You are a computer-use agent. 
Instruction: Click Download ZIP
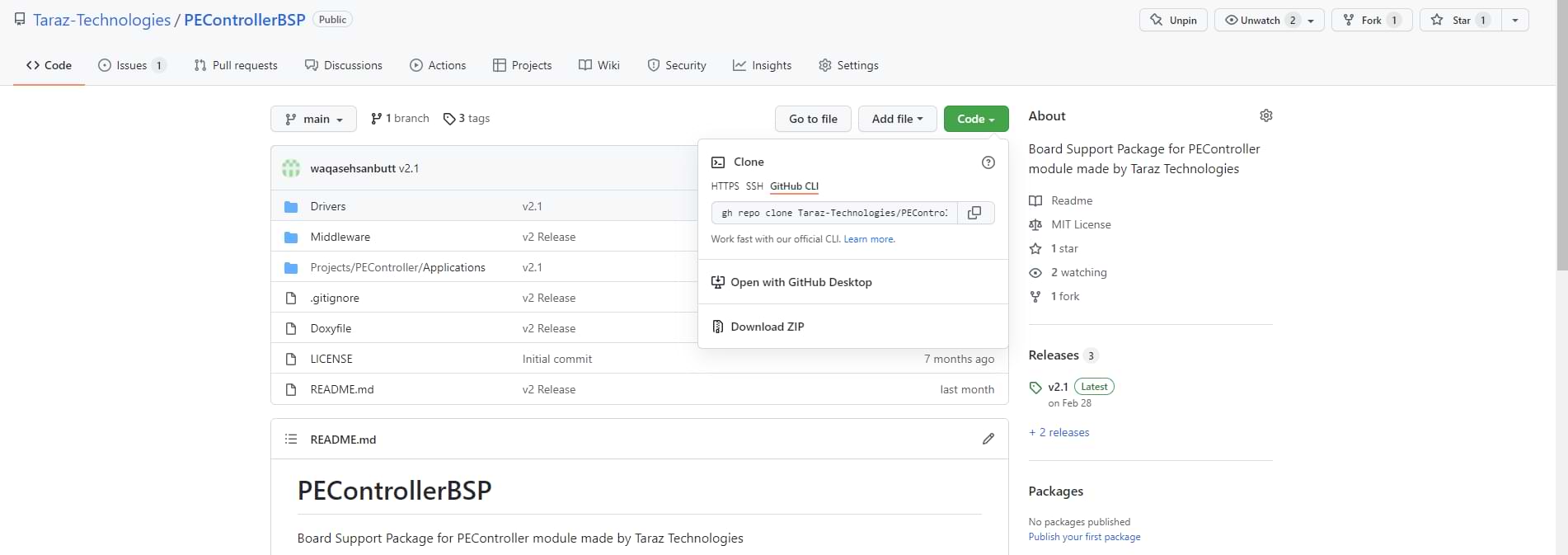point(853,327)
